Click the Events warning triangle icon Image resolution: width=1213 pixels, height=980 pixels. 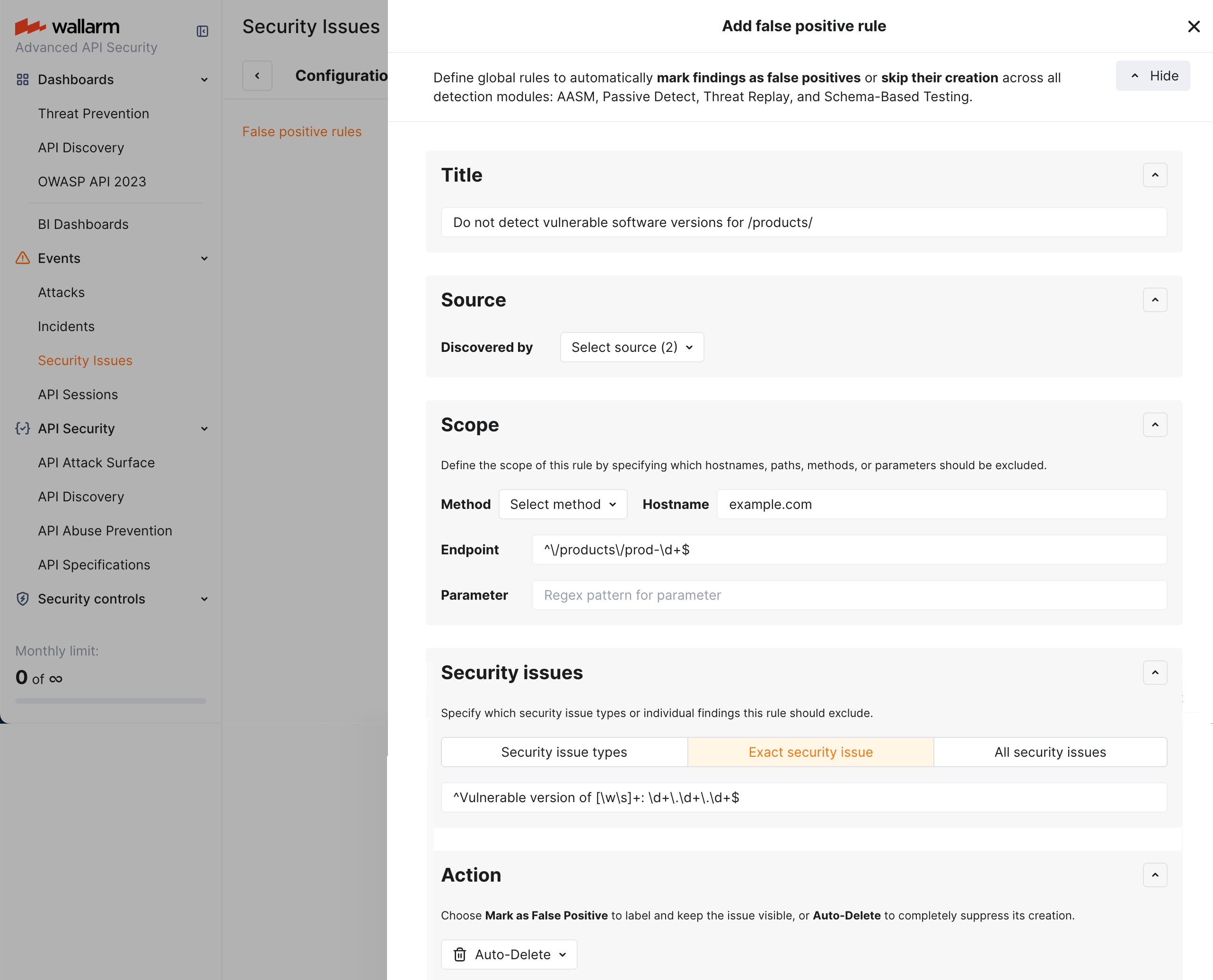point(23,258)
